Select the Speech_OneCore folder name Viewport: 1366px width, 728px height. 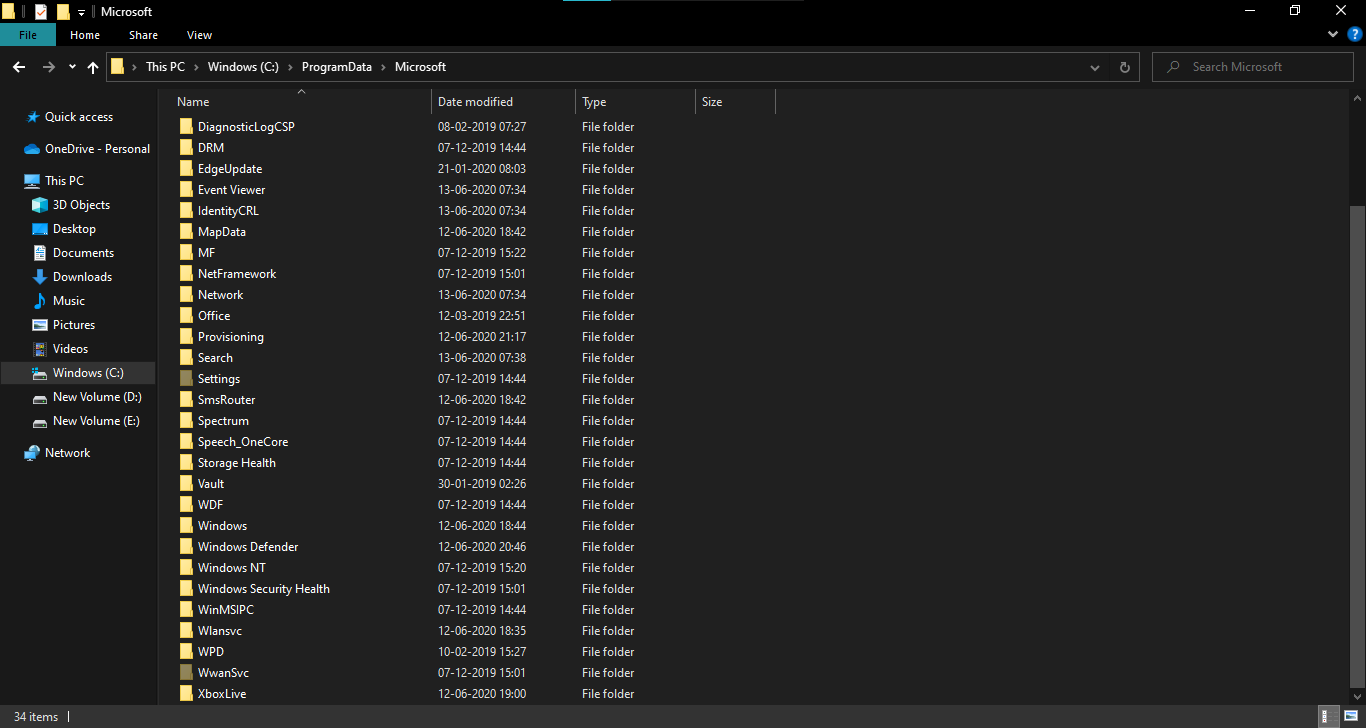click(x=243, y=442)
